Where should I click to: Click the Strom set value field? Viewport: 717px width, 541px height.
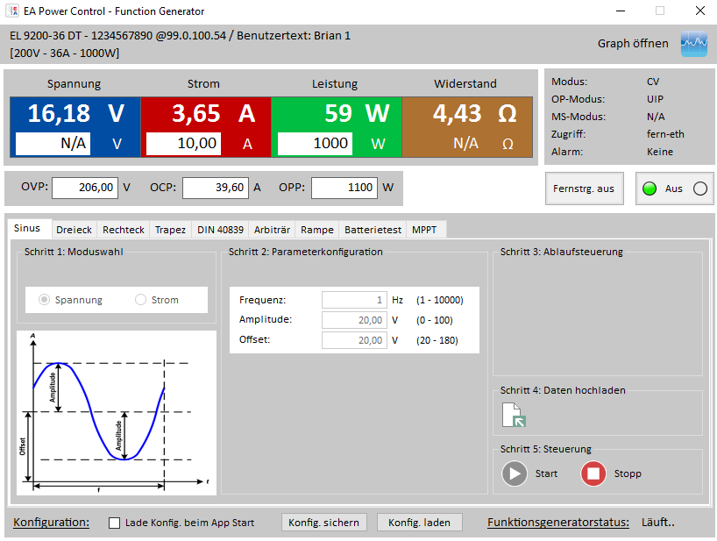pos(183,143)
